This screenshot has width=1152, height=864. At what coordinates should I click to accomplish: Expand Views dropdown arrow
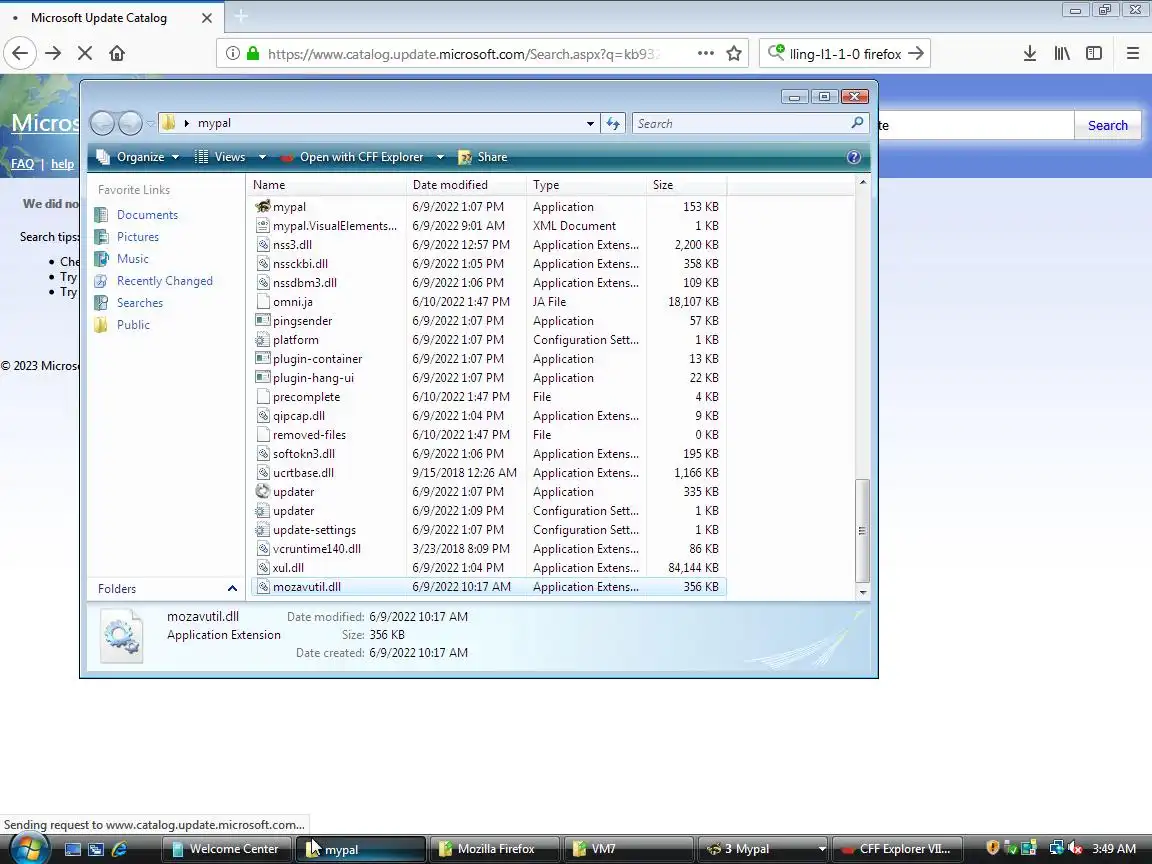point(262,157)
